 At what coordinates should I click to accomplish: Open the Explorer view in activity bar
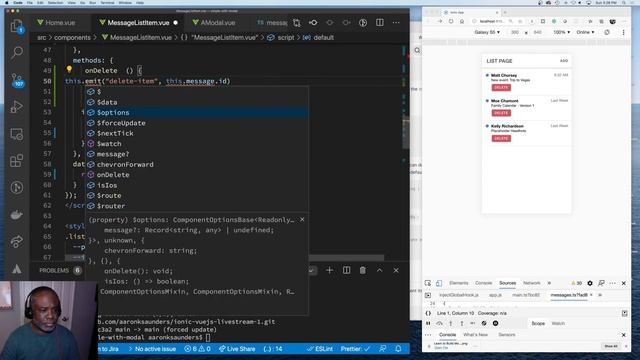tap(16, 26)
